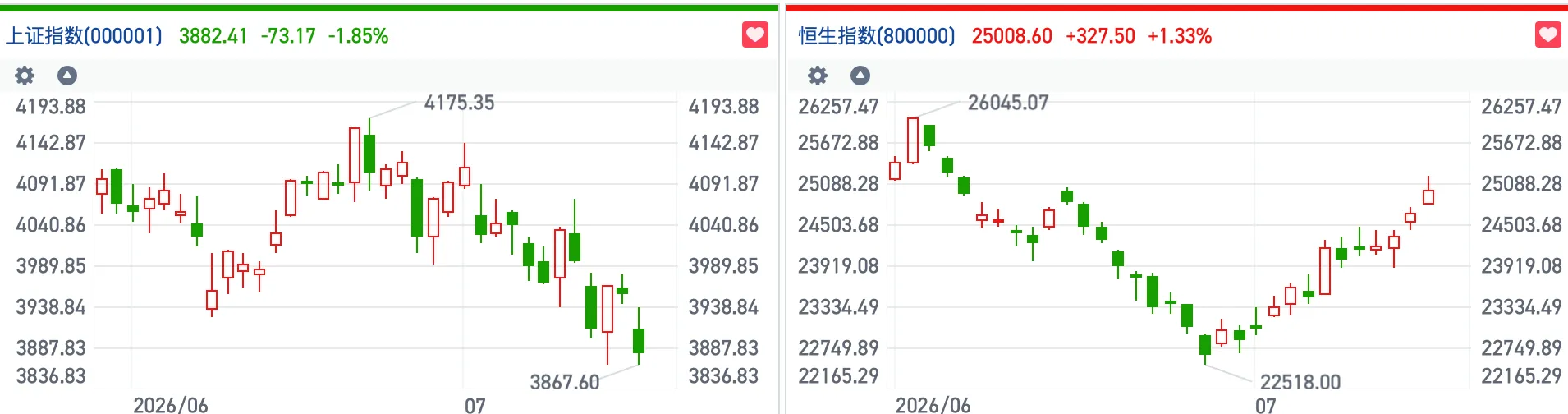Click the last red candlestick on Hang Seng chart
1568x414 pixels.
click(x=1428, y=192)
